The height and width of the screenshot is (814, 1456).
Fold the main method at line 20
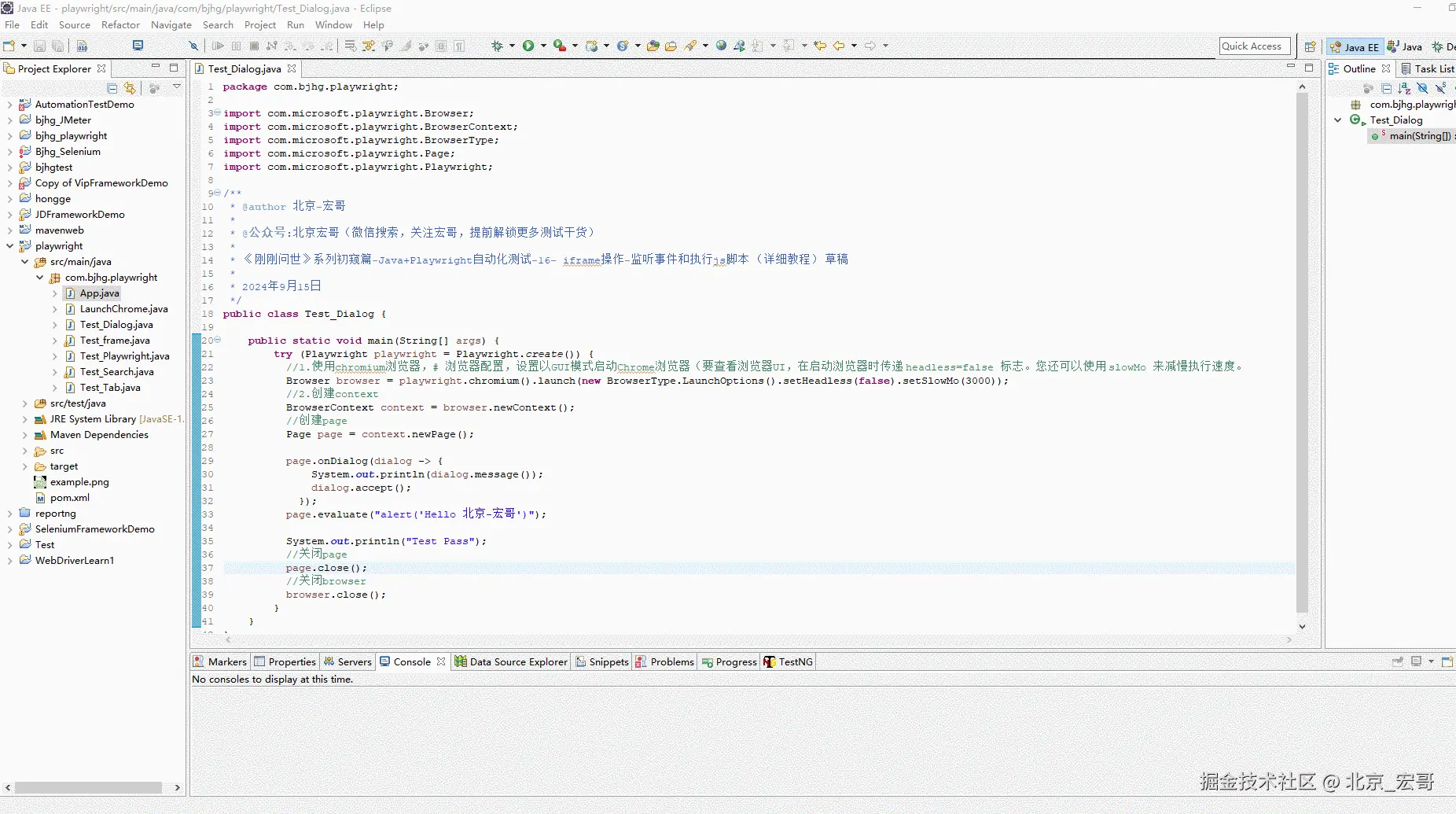pyautogui.click(x=218, y=340)
